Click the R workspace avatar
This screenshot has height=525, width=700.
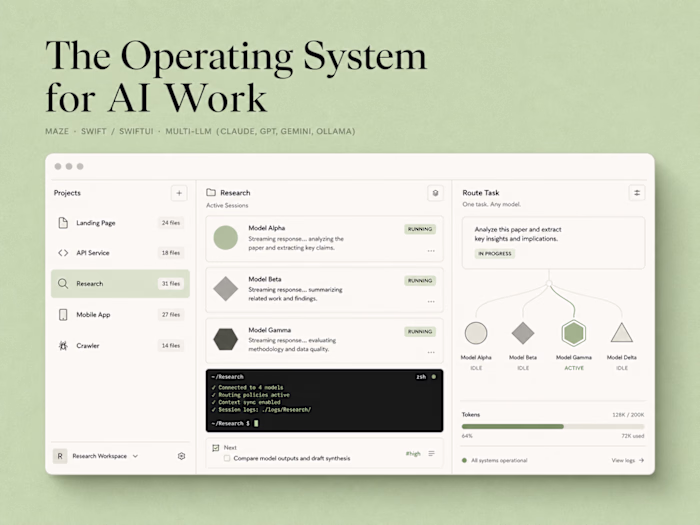(x=60, y=456)
